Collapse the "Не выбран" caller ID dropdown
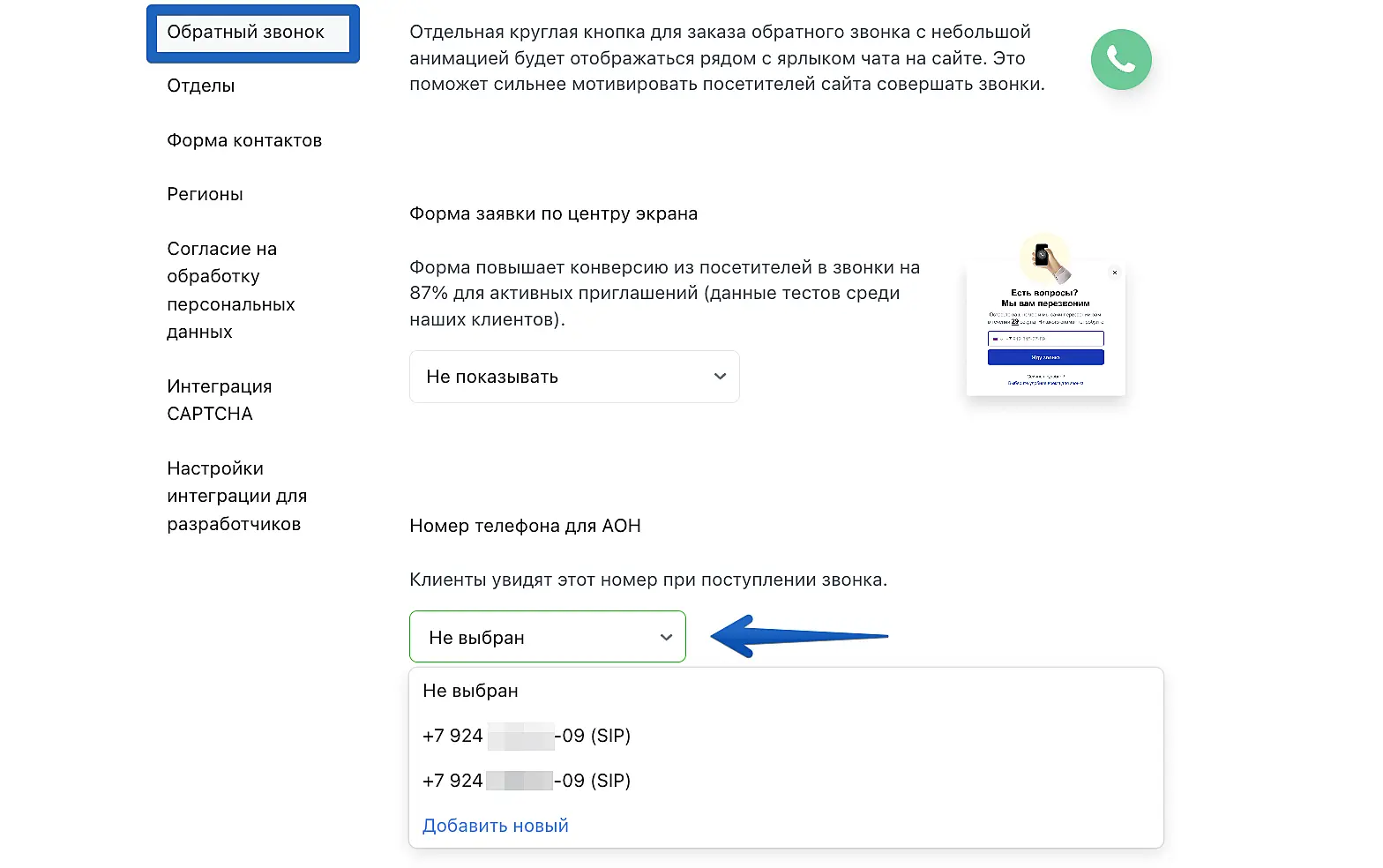 click(x=547, y=637)
